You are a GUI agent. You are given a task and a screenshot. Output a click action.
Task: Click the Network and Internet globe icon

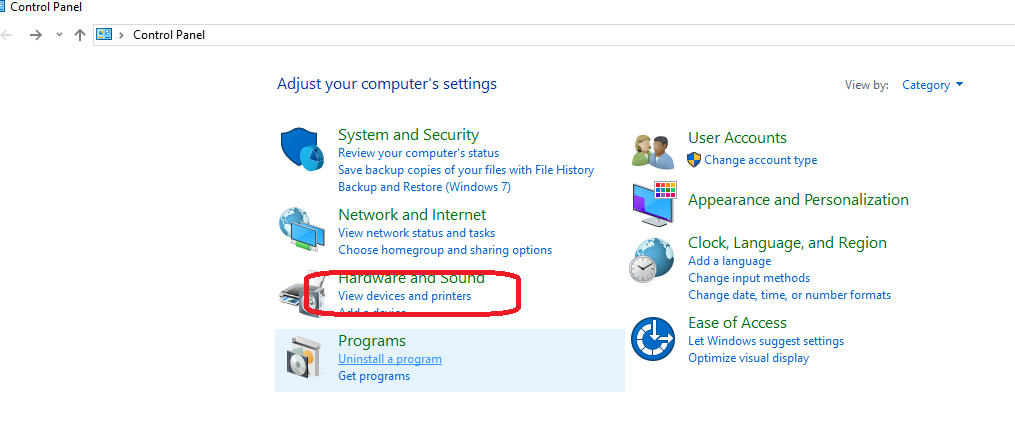click(302, 230)
